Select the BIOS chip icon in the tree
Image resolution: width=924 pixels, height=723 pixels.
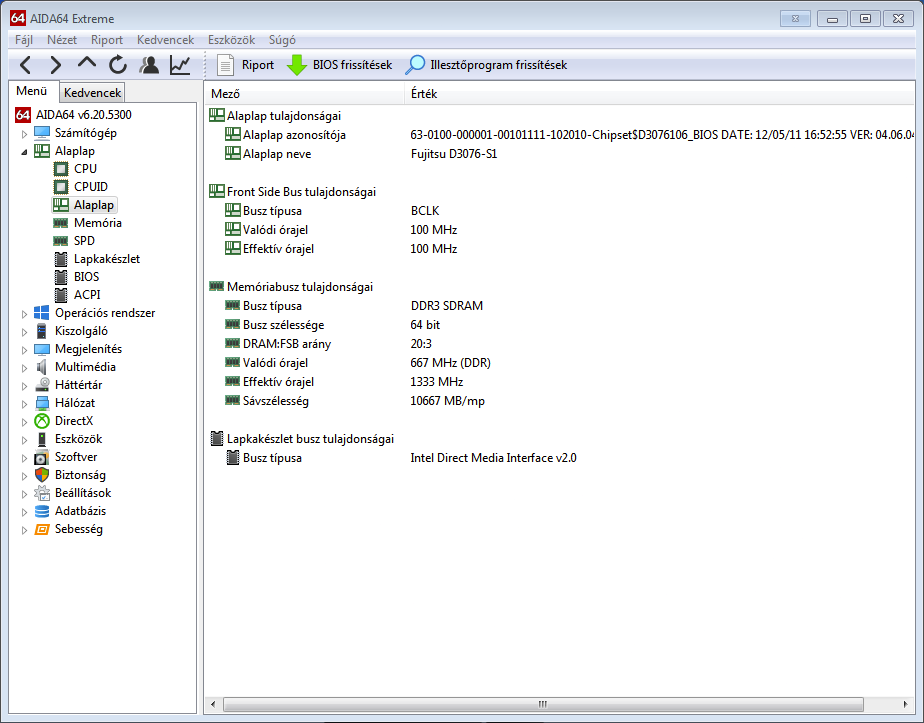61,277
